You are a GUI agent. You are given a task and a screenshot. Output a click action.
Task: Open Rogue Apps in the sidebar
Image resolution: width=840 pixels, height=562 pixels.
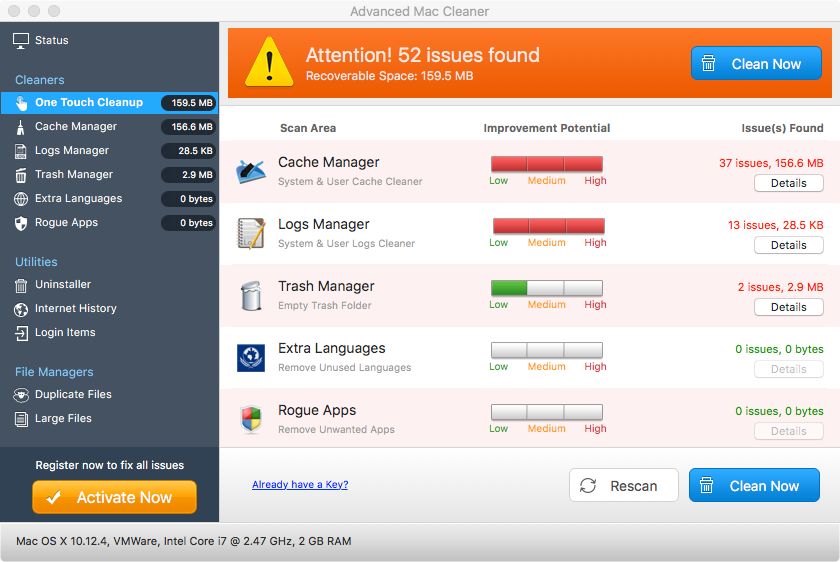click(109, 223)
